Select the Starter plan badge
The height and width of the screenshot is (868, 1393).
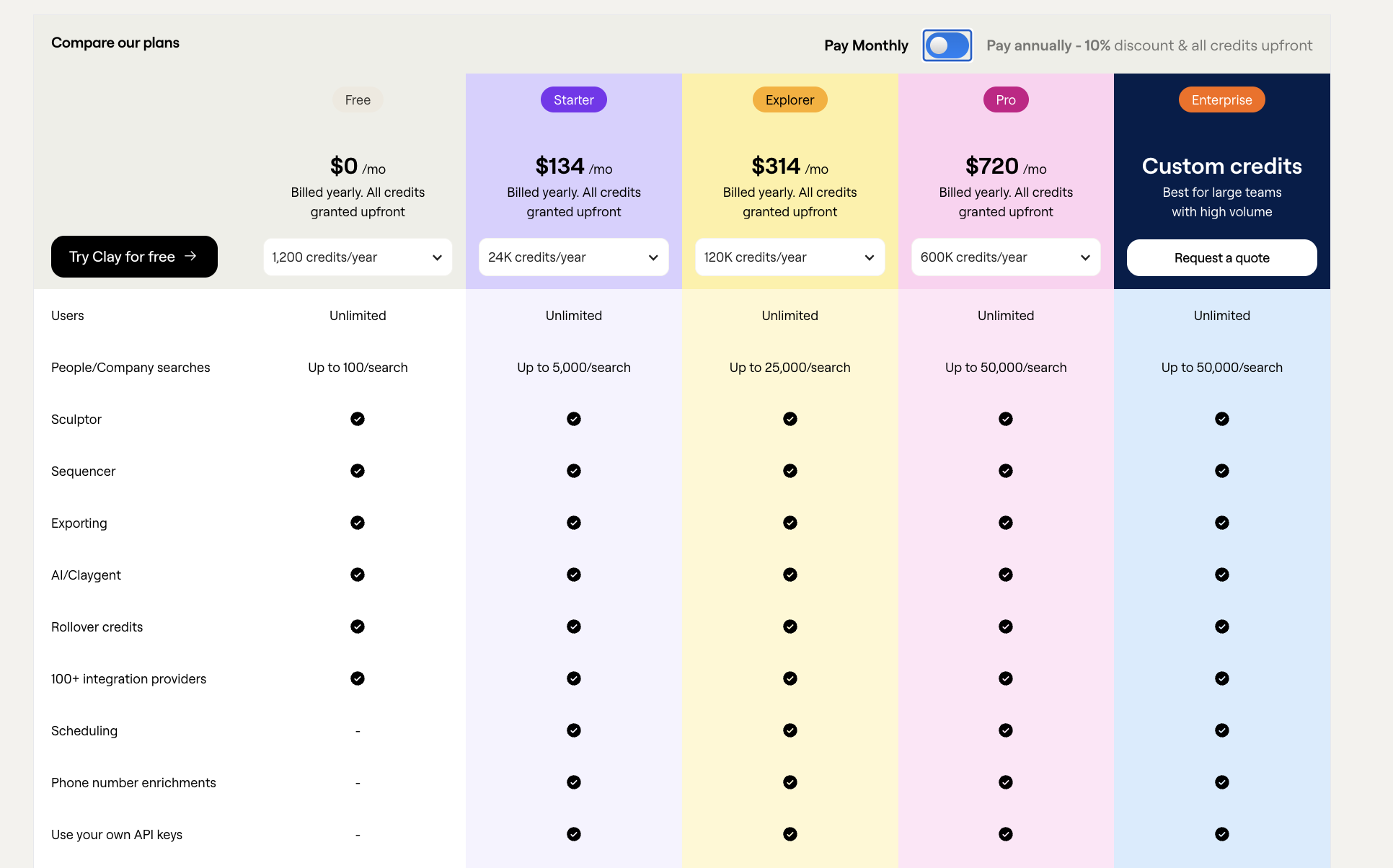tap(573, 99)
